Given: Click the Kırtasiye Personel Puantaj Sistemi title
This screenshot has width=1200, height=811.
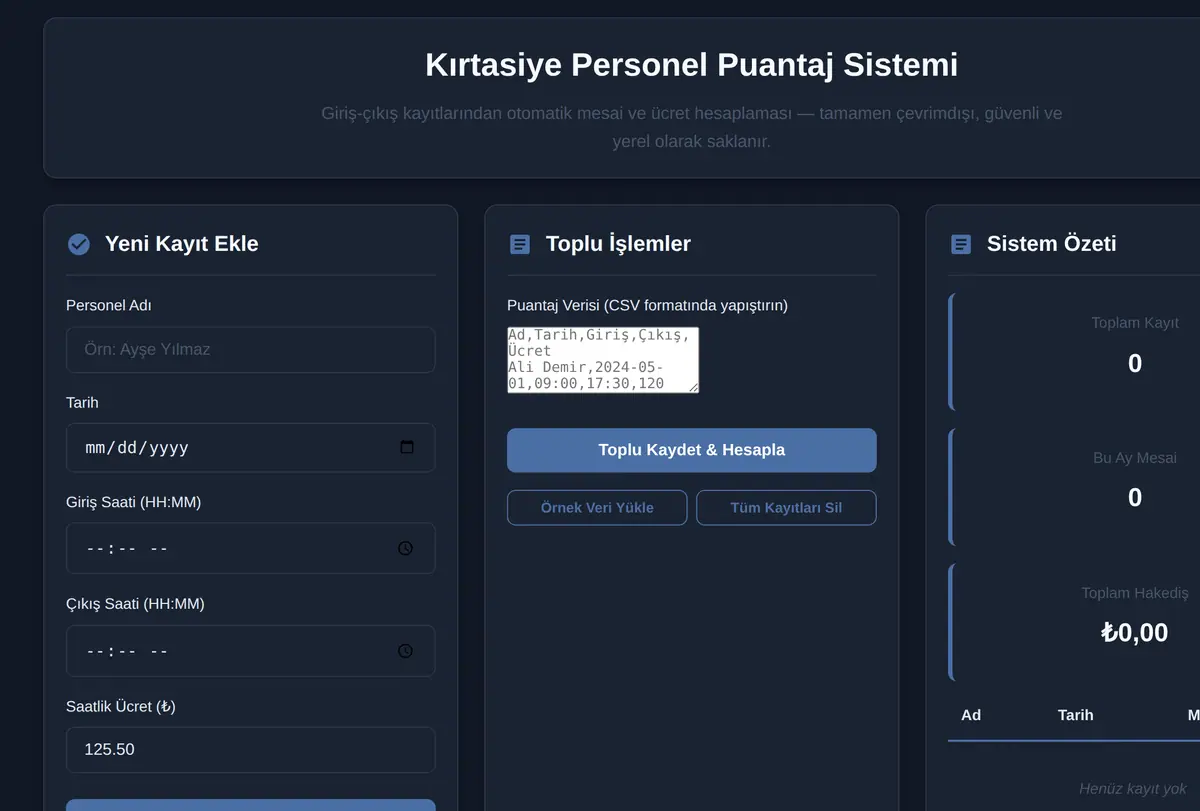Looking at the screenshot, I should tap(692, 65).
